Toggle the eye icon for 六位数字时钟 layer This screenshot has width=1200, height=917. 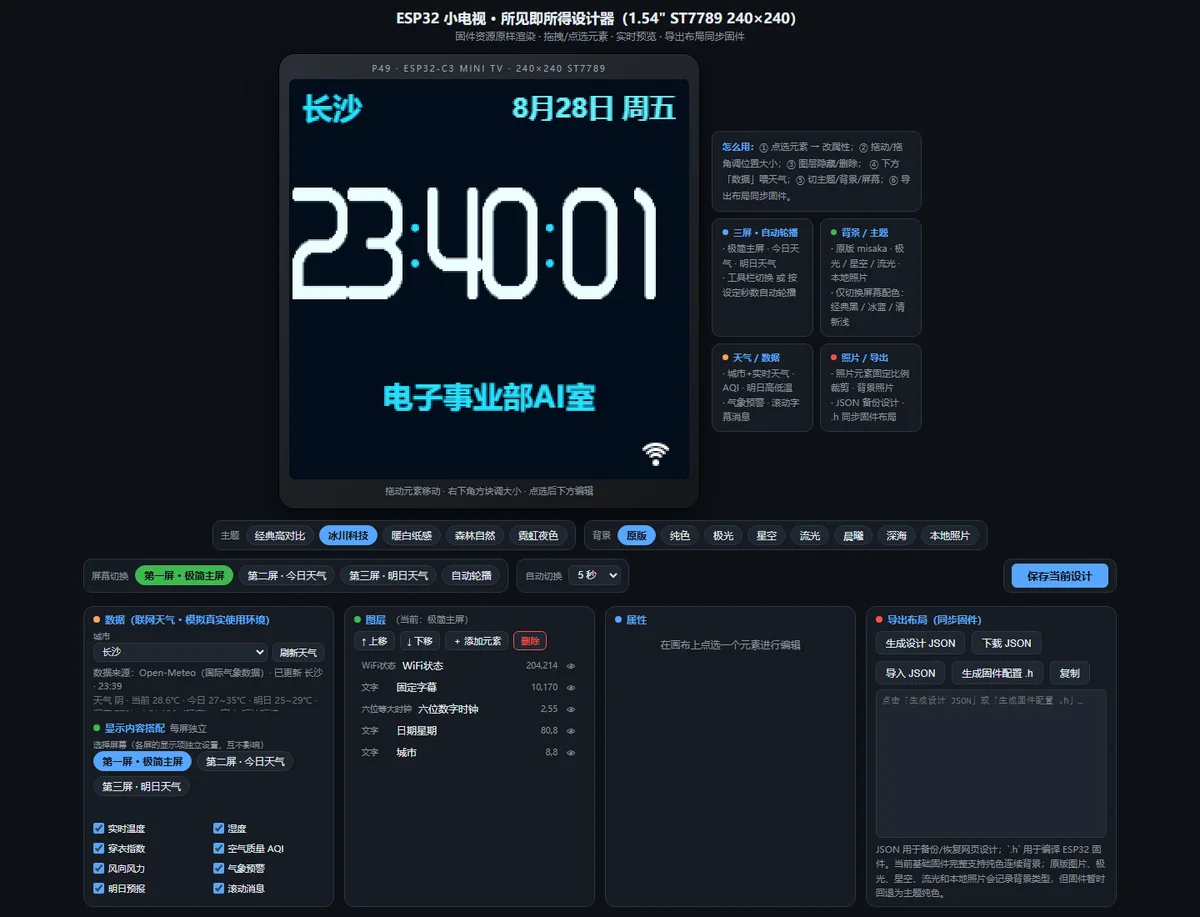pyautogui.click(x=571, y=709)
